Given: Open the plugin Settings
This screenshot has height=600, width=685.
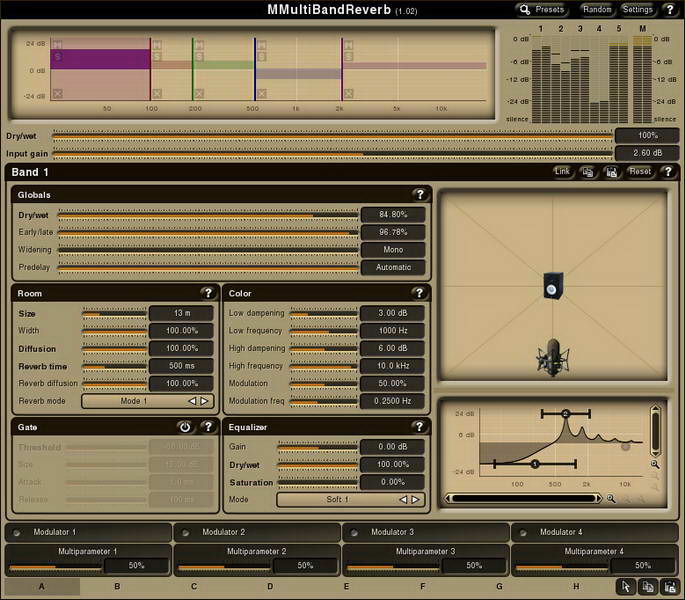Looking at the screenshot, I should click(637, 9).
